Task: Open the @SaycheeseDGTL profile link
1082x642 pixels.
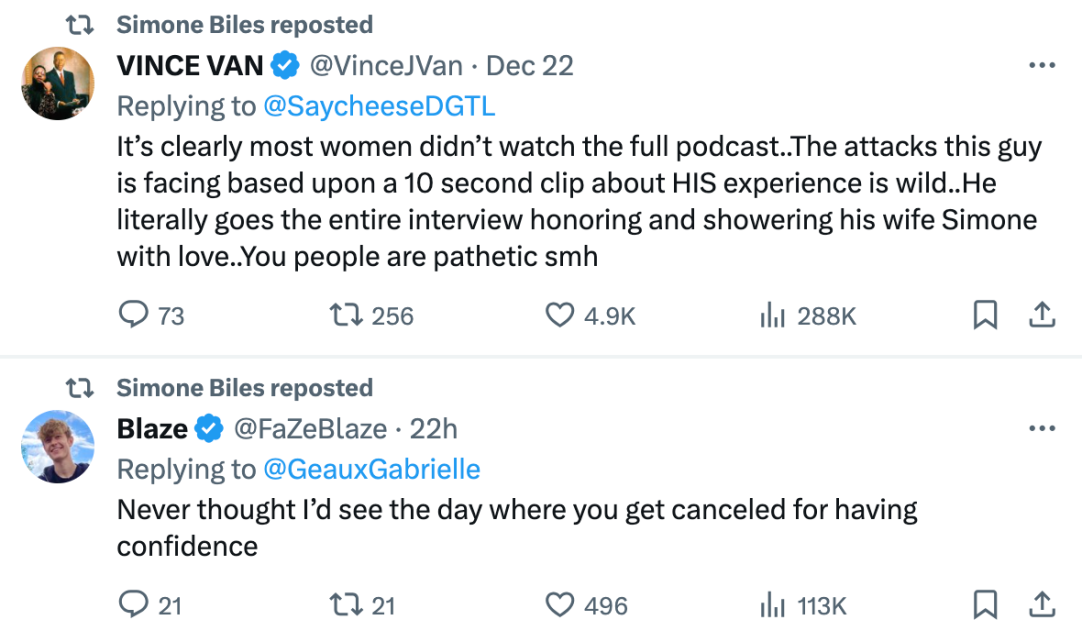Action: pyautogui.click(x=378, y=105)
